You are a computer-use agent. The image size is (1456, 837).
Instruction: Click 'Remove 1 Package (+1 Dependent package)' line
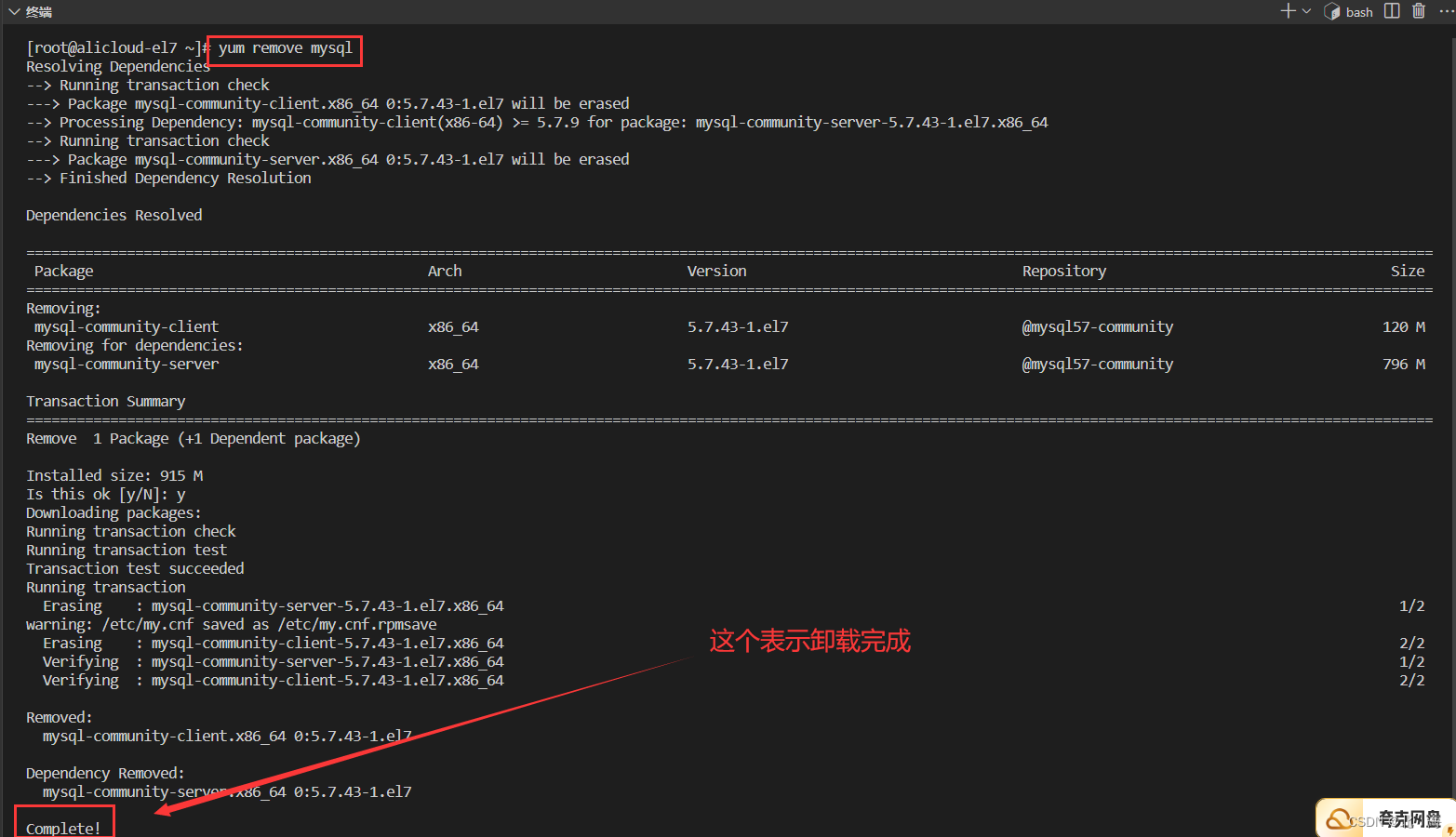click(193, 439)
